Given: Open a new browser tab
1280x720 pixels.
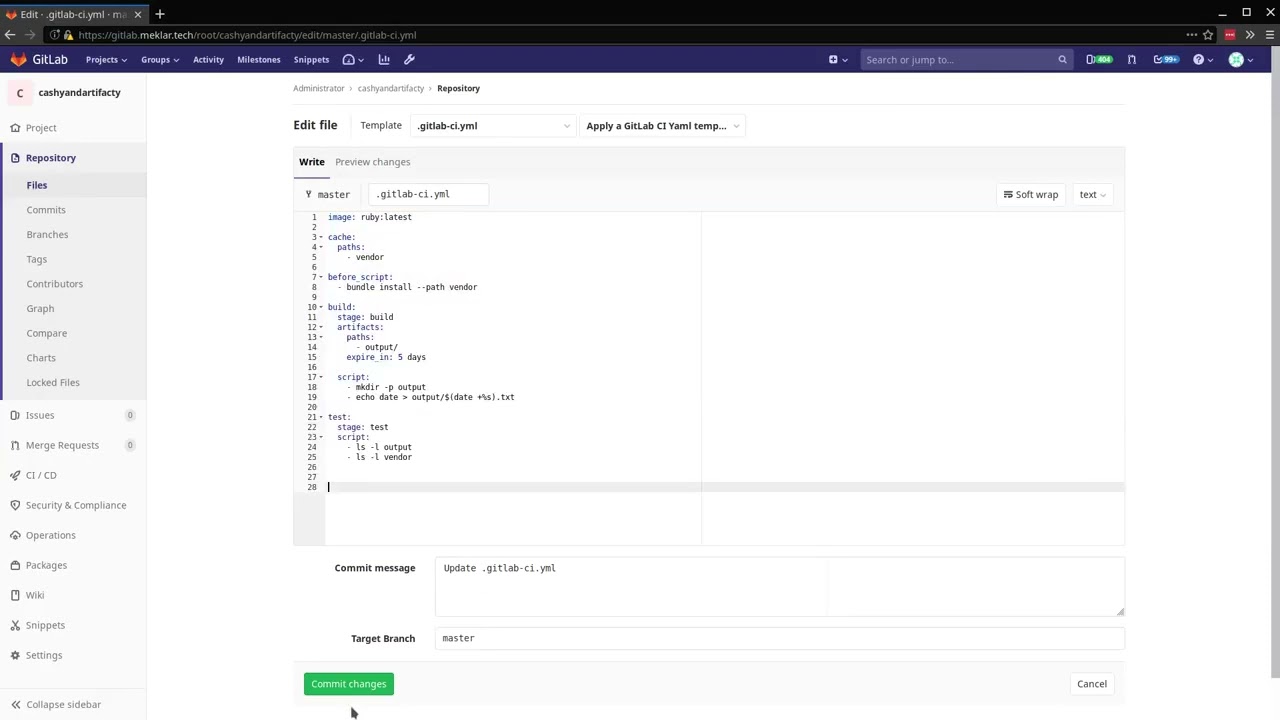Looking at the screenshot, I should (x=160, y=14).
